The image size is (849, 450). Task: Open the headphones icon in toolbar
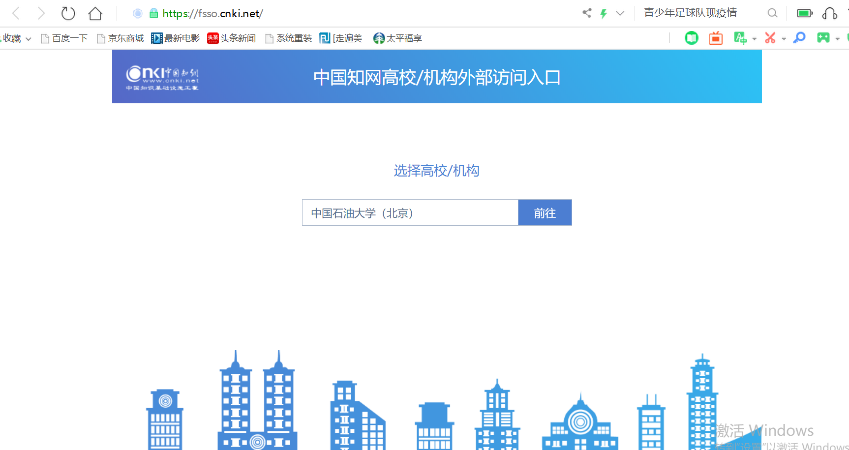pyautogui.click(x=829, y=13)
